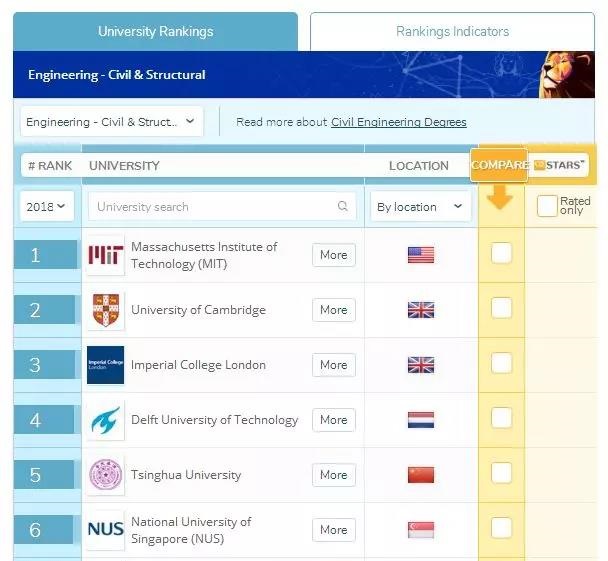Sort by the # RANK column header
608x561 pixels.
(x=50, y=166)
